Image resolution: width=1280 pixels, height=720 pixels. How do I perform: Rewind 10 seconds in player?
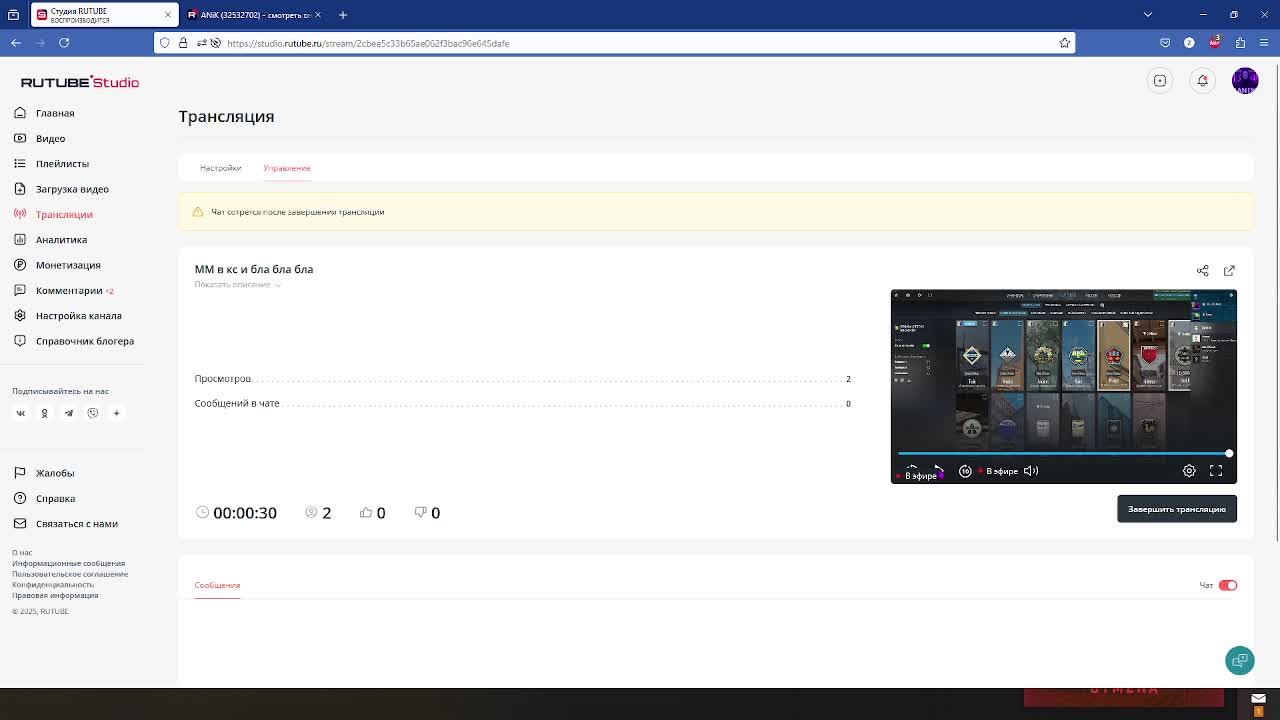pos(965,471)
